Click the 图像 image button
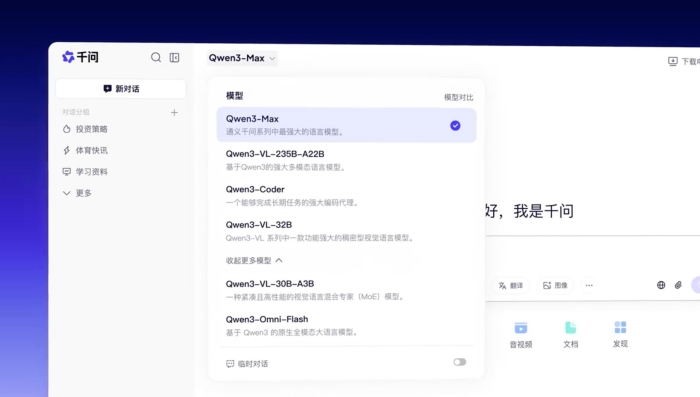This screenshot has height=397, width=700. (555, 285)
